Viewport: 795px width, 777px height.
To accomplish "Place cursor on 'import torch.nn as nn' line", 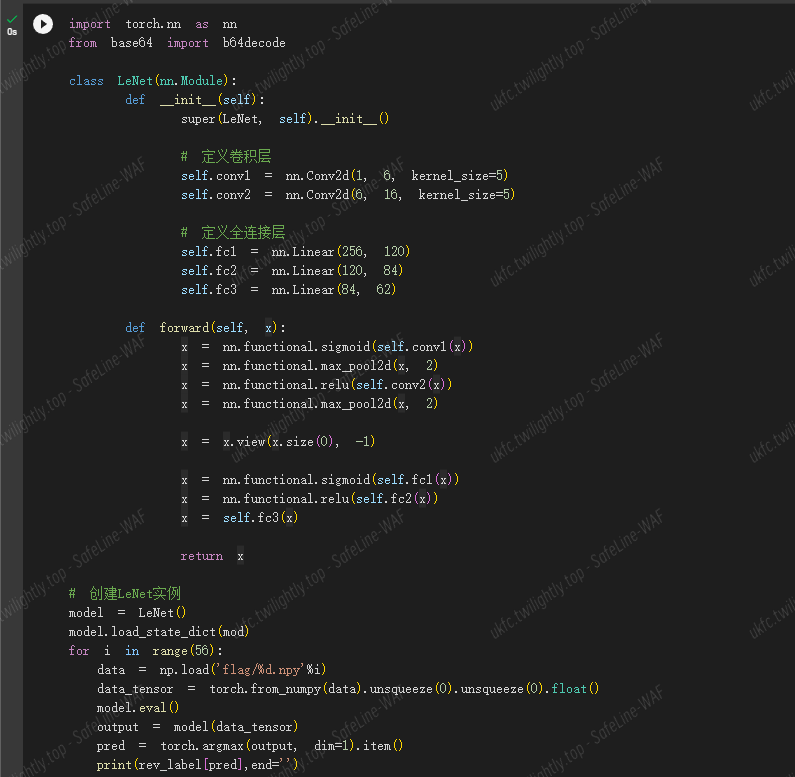I will pos(152,24).
